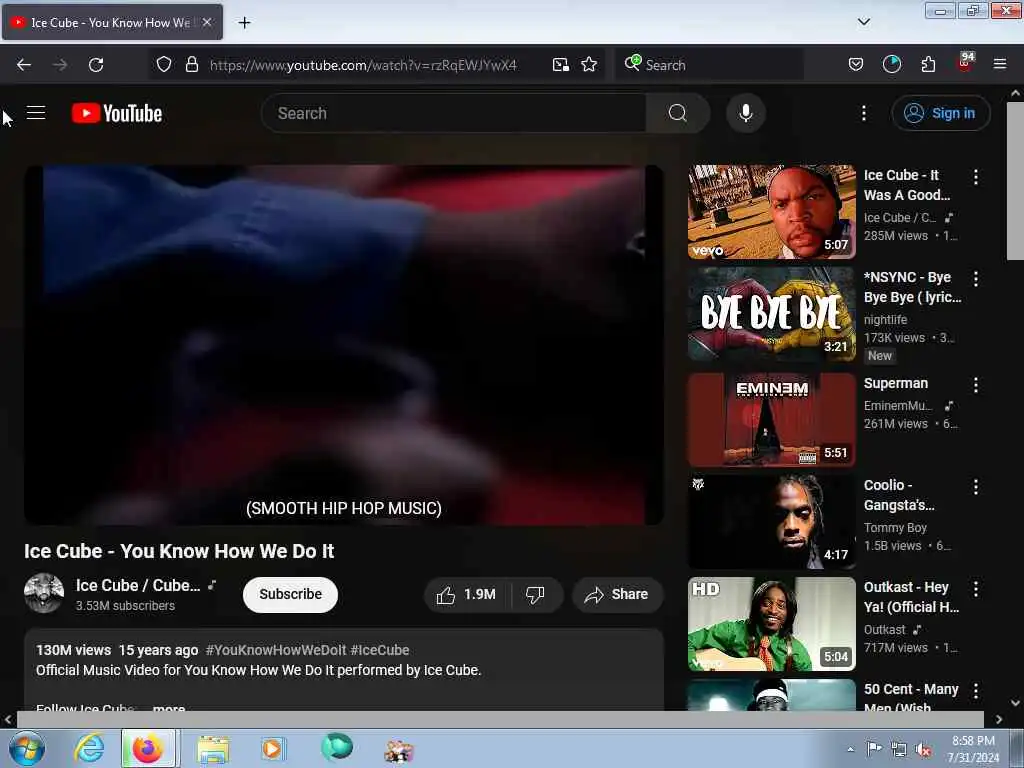
Task: Open the tracking protection shield icon
Action: click(x=164, y=65)
